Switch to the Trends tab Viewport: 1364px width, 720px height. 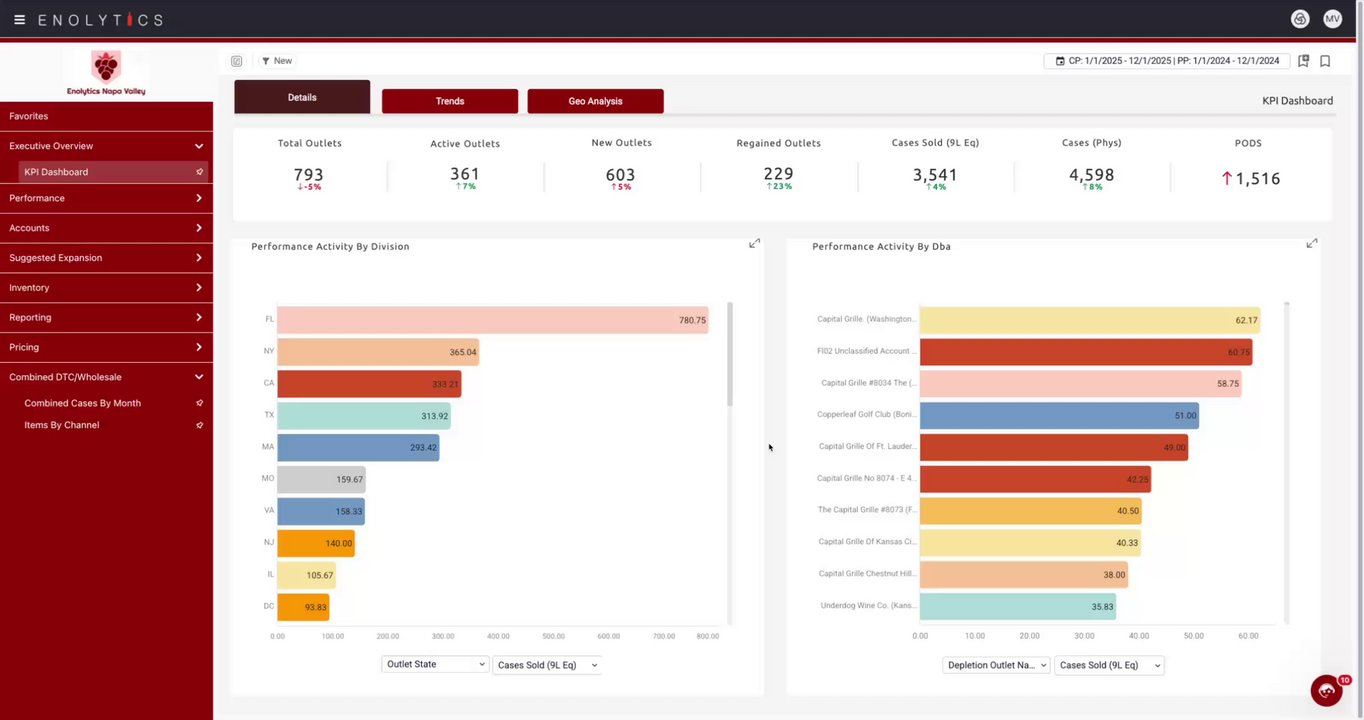coord(450,101)
